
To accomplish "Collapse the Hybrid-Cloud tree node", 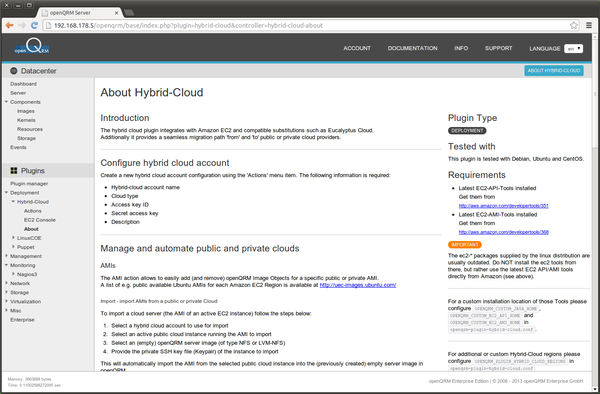I will (13, 201).
